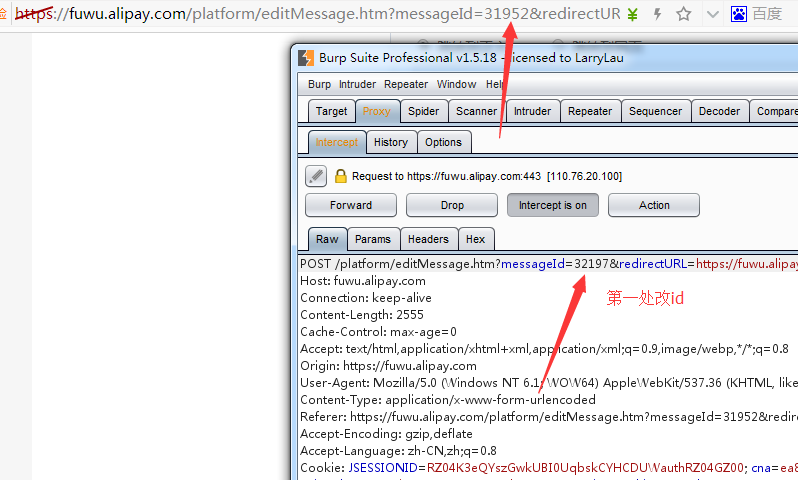Click the User-Agent header line
Image resolution: width=798 pixels, height=480 pixels.
[549, 383]
